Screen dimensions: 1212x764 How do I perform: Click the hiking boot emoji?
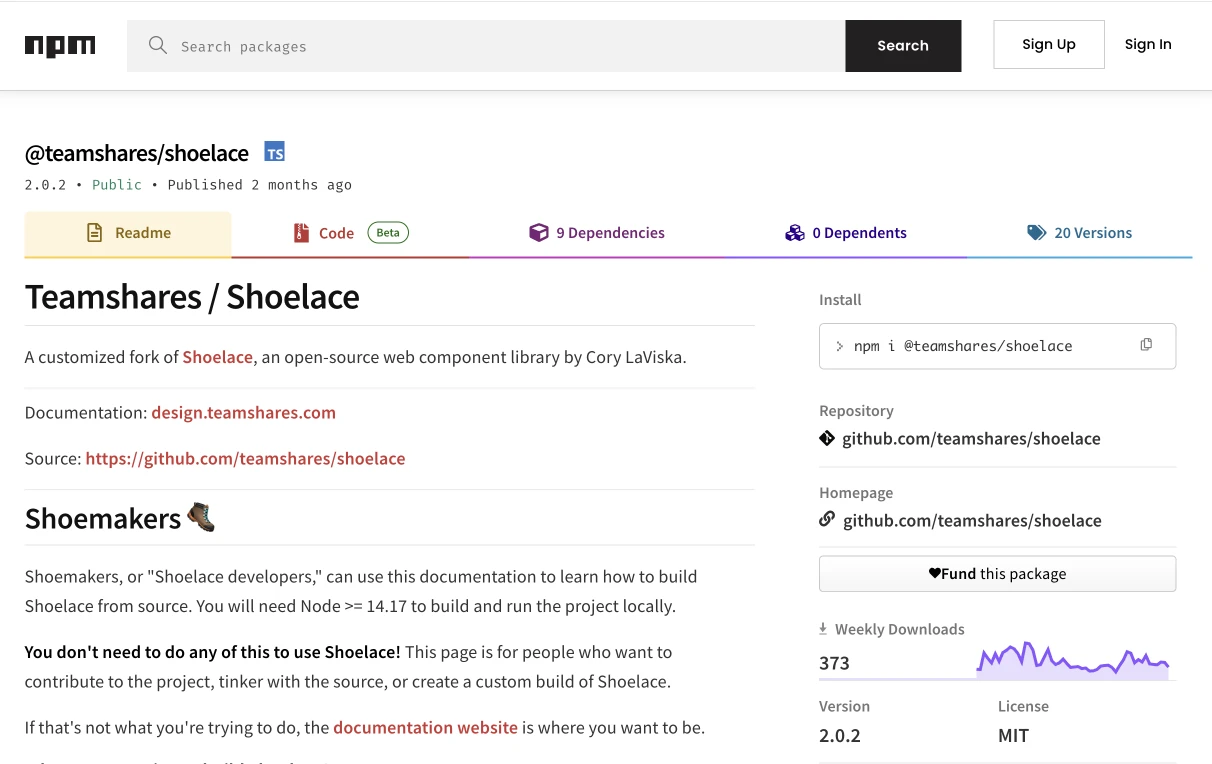click(x=201, y=517)
